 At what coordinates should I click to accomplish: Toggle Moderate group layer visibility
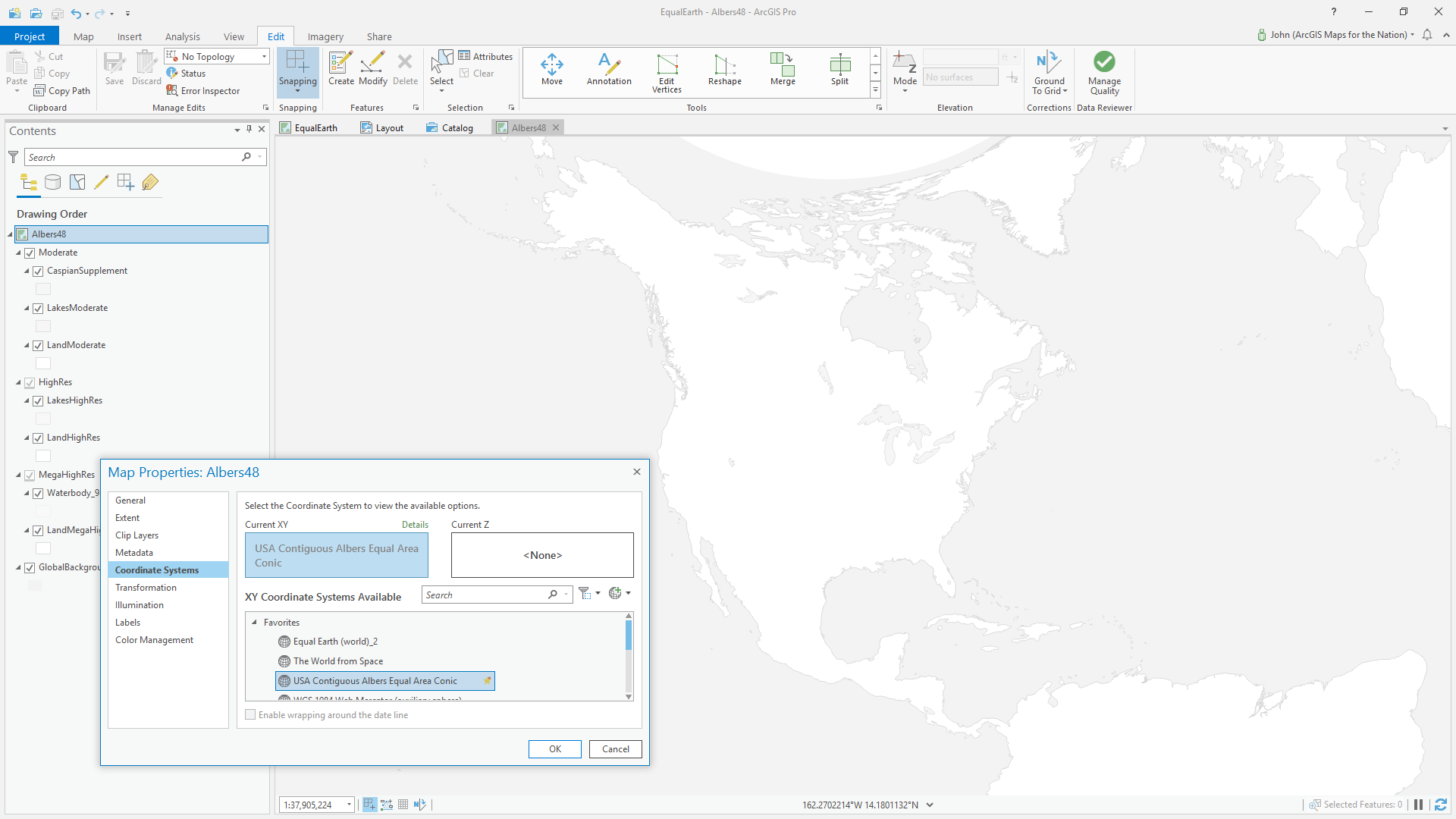click(30, 253)
